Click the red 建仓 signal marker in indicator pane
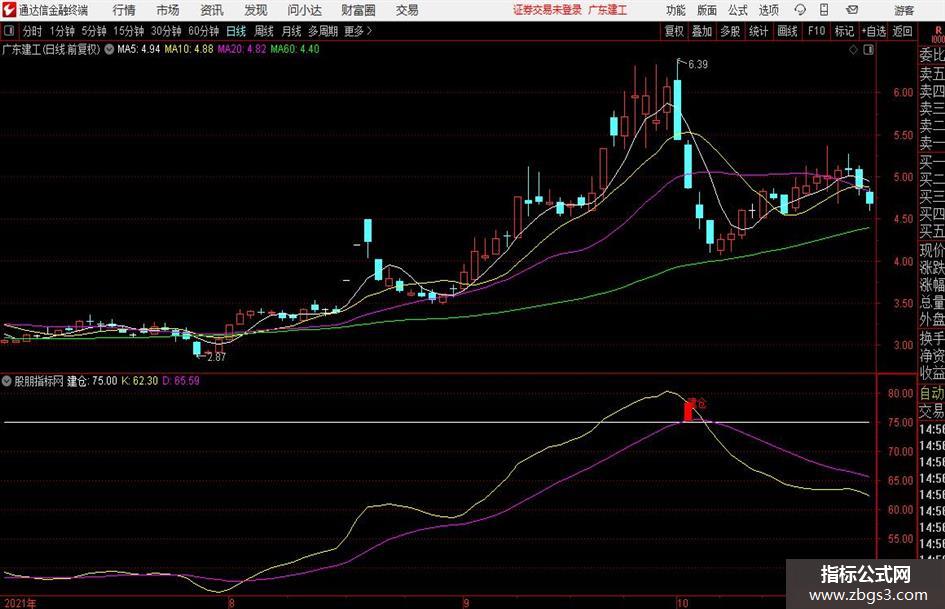Screen dimensions: 945x609 click(x=694, y=408)
